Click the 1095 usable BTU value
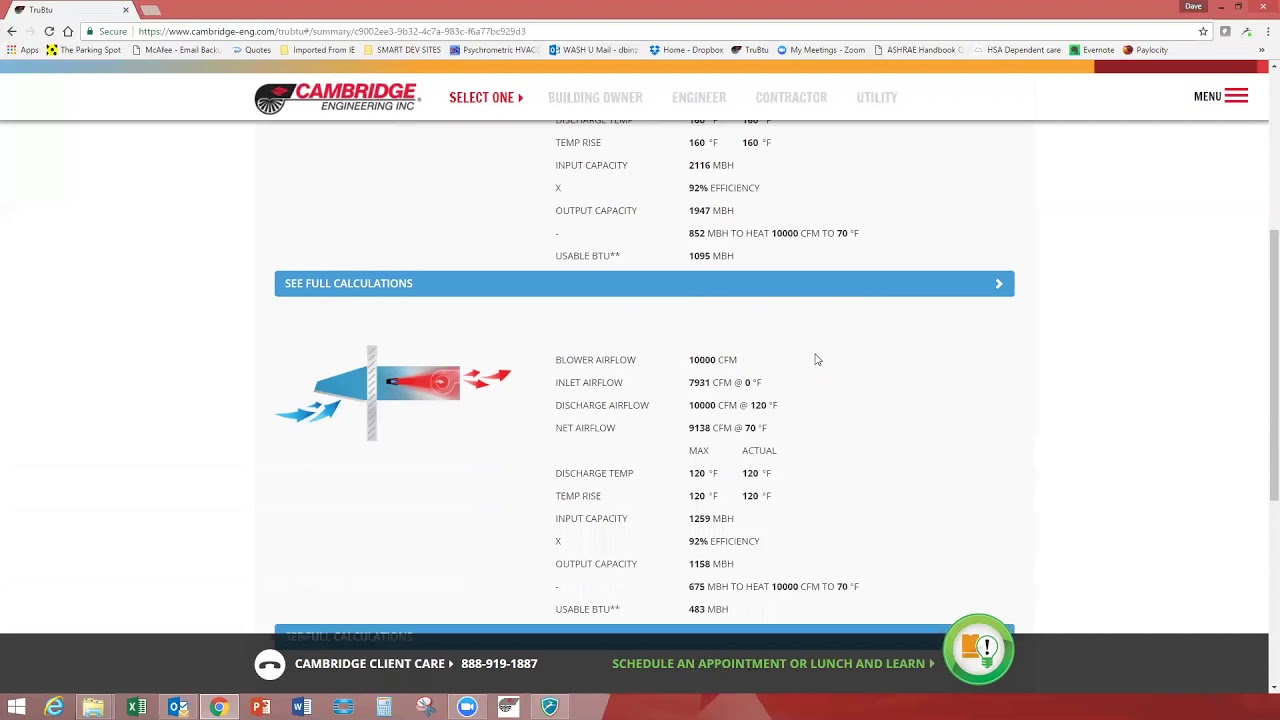The width and height of the screenshot is (1280, 720). (x=699, y=256)
